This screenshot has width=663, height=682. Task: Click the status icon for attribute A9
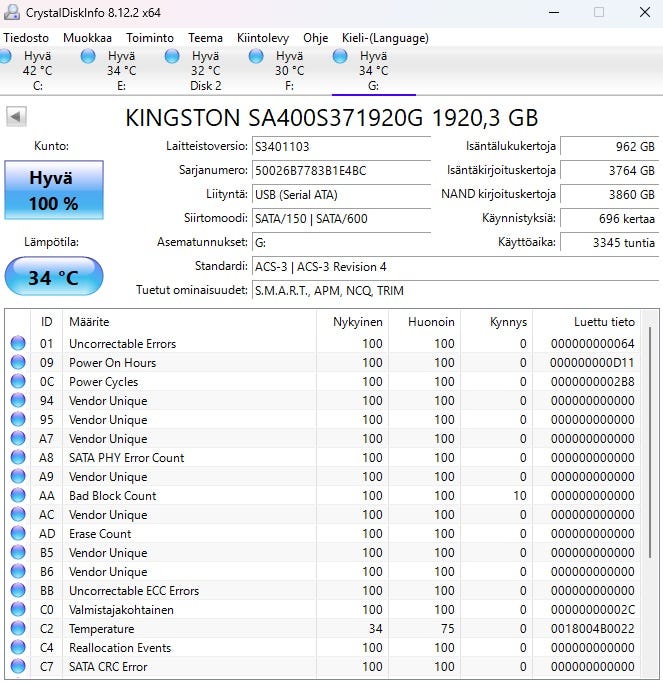[18, 476]
